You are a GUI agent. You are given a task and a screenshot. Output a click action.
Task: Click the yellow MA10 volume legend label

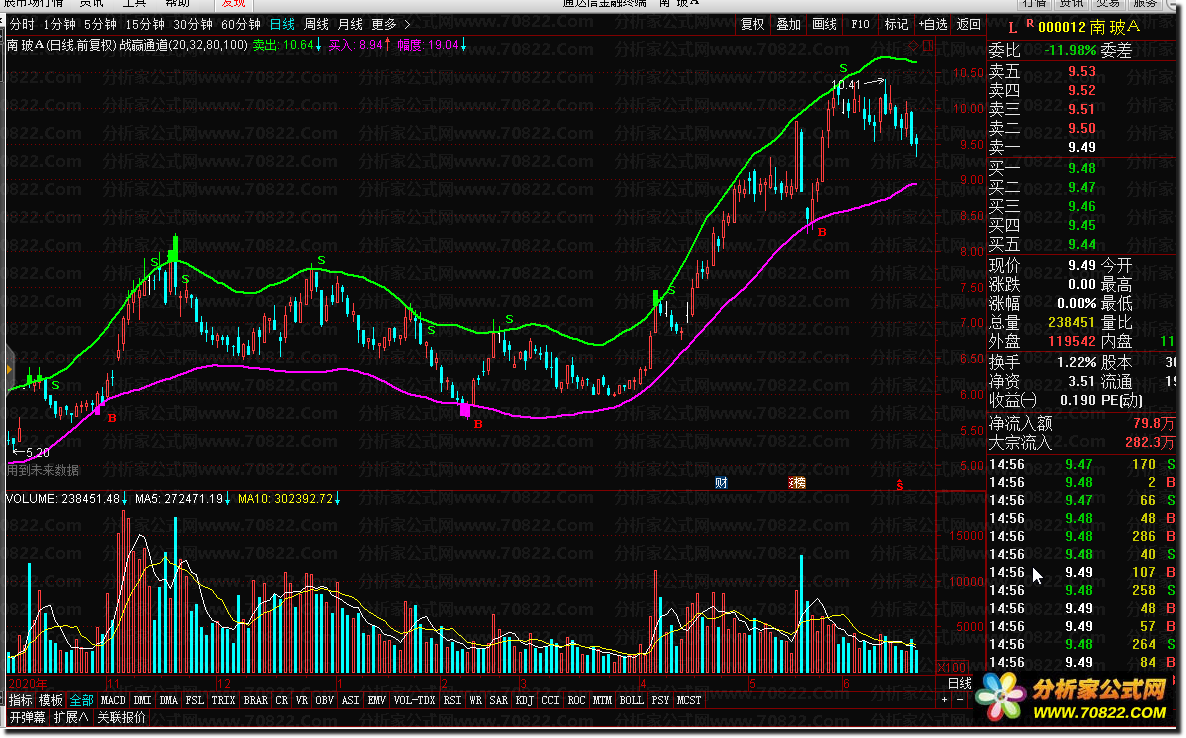pos(288,499)
